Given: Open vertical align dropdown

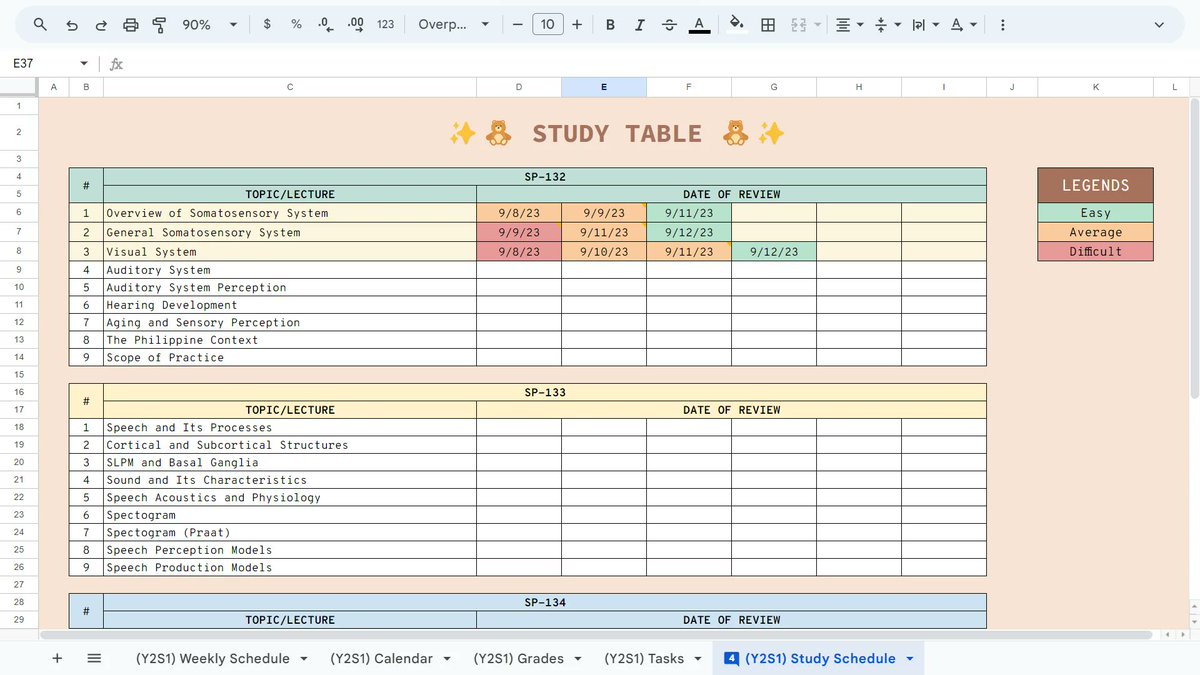Looking at the screenshot, I should tap(887, 24).
